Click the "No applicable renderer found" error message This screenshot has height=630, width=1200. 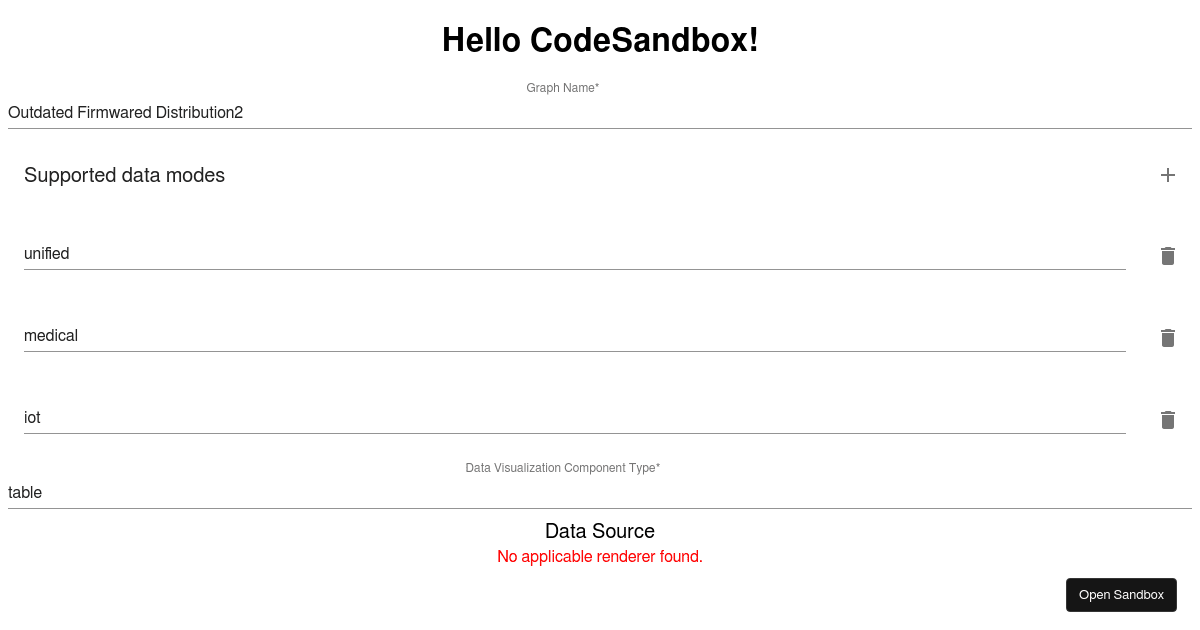pyautogui.click(x=600, y=556)
